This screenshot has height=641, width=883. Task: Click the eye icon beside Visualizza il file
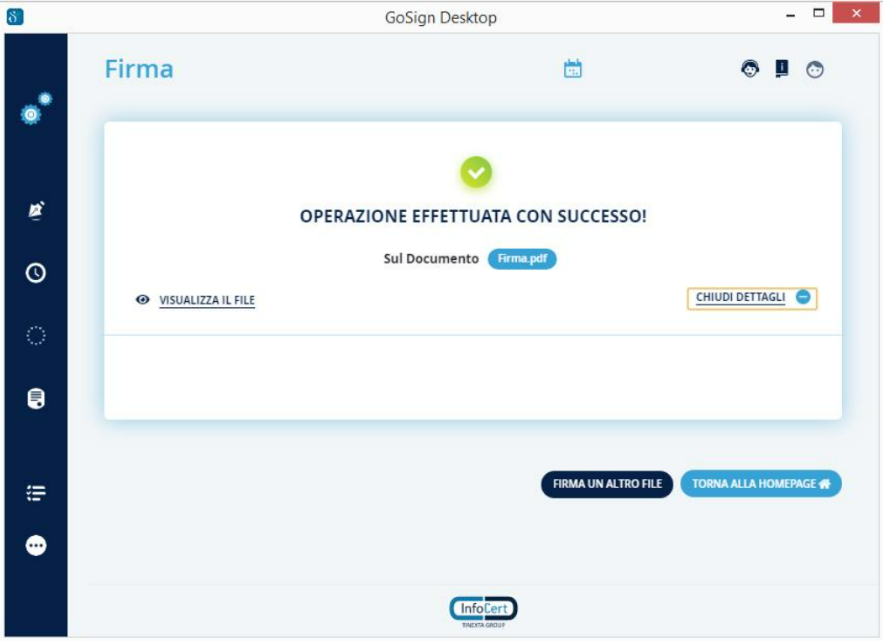143,299
